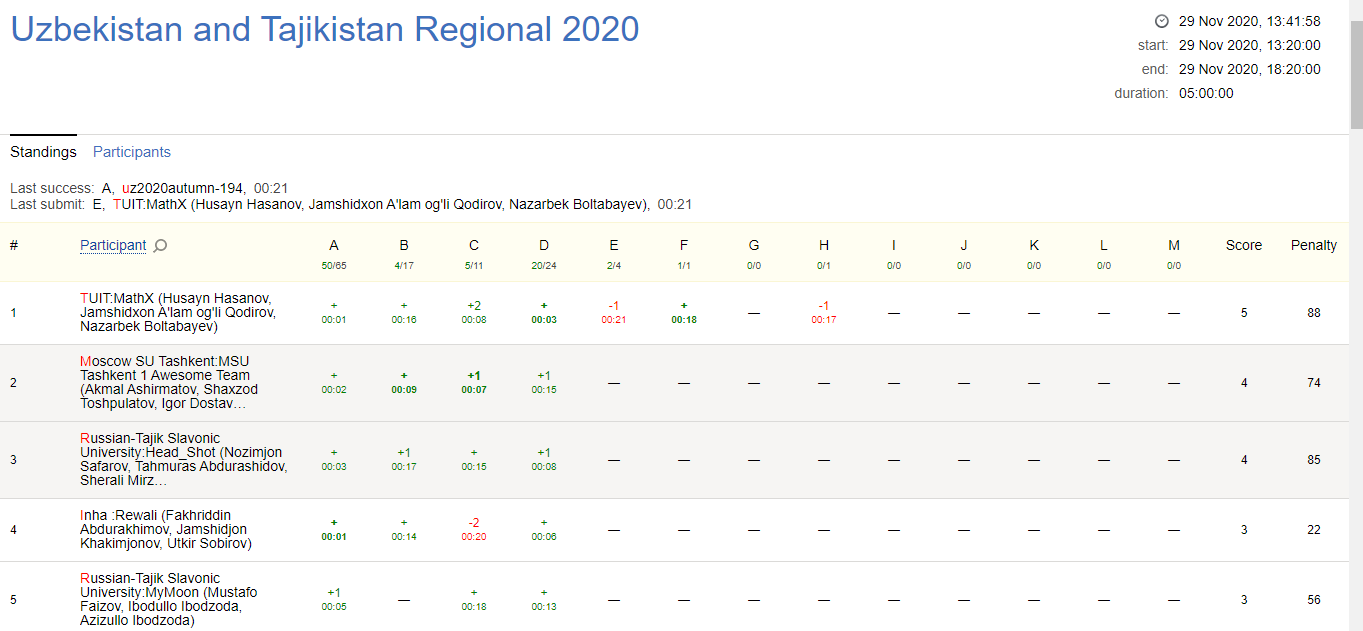1363x631 pixels.
Task: Click the clock icon beside current time
Action: (x=1161, y=21)
